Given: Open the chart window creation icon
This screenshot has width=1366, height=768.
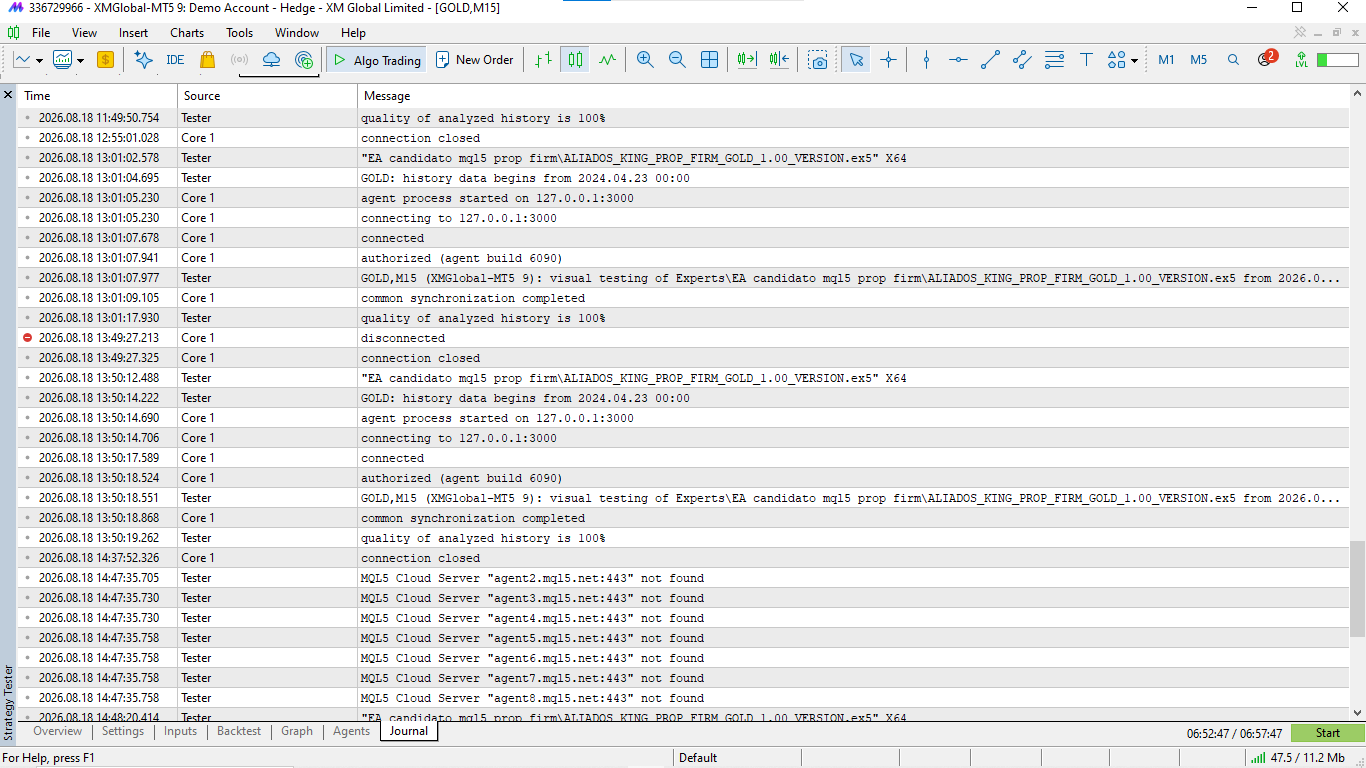Looking at the screenshot, I should click(22, 60).
